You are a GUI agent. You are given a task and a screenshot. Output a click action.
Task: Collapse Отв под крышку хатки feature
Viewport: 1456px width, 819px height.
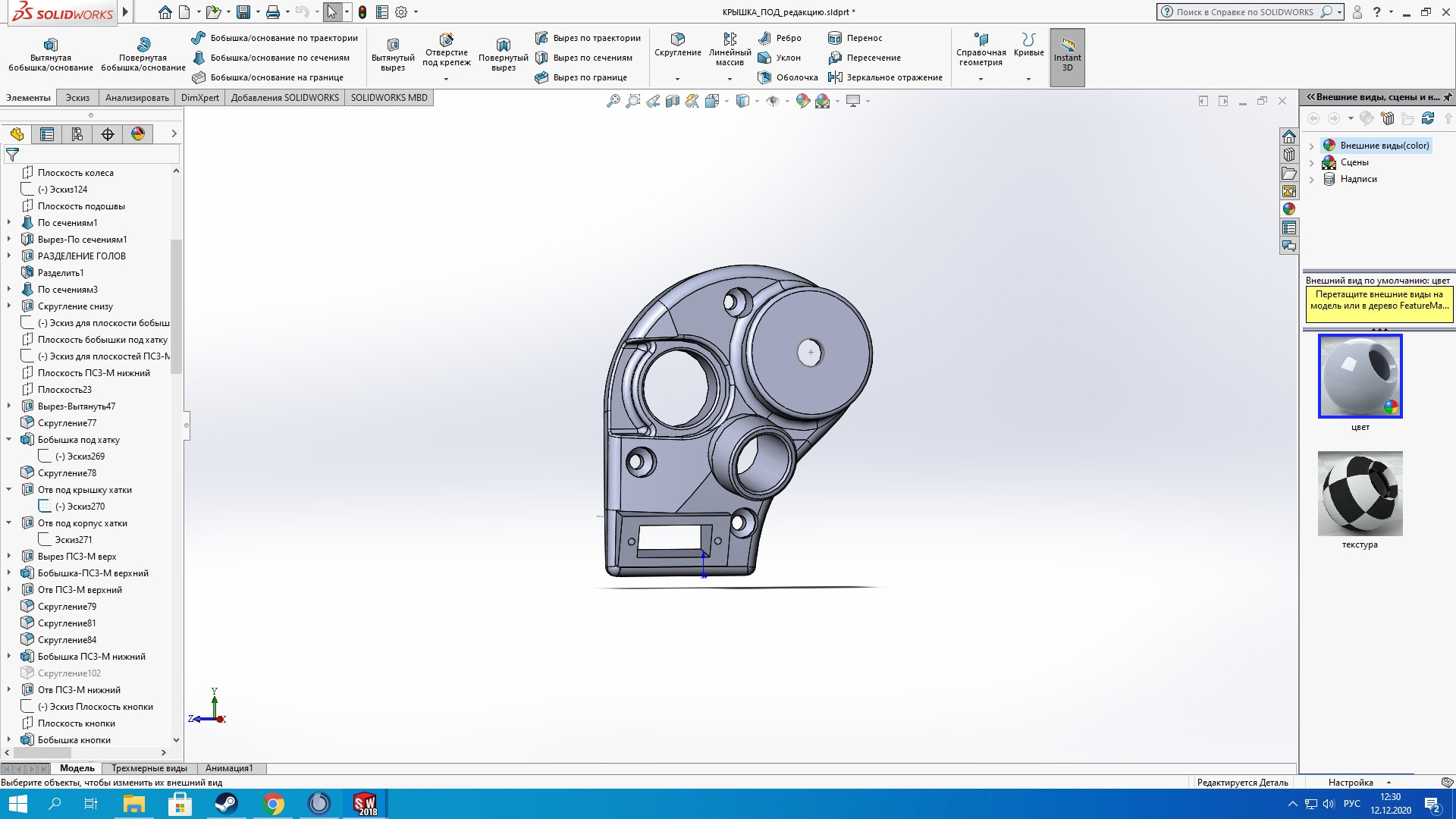(9, 490)
